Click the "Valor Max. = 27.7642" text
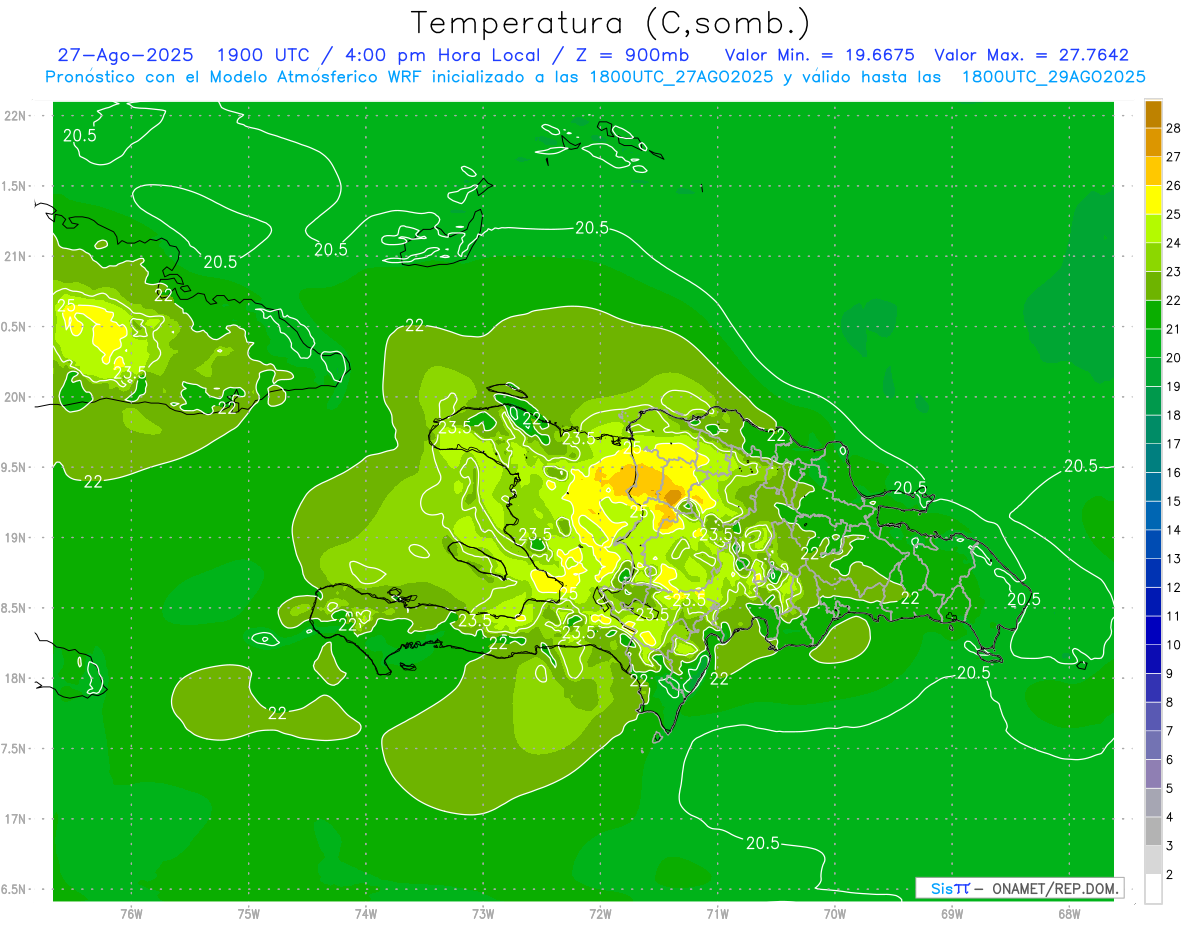This screenshot has height=927, width=1200. pos(1031,55)
